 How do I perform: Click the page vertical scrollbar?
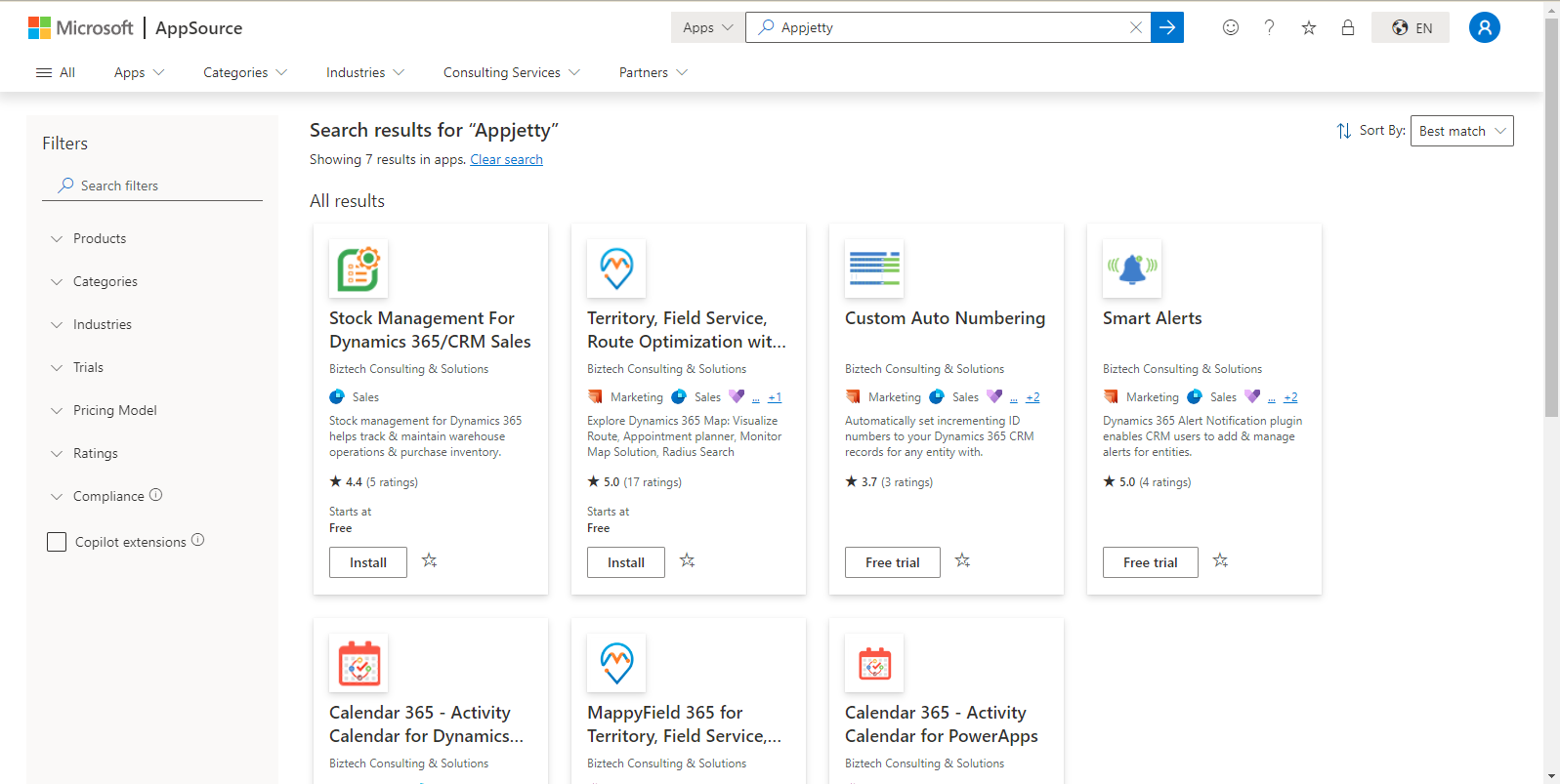[x=1552, y=217]
